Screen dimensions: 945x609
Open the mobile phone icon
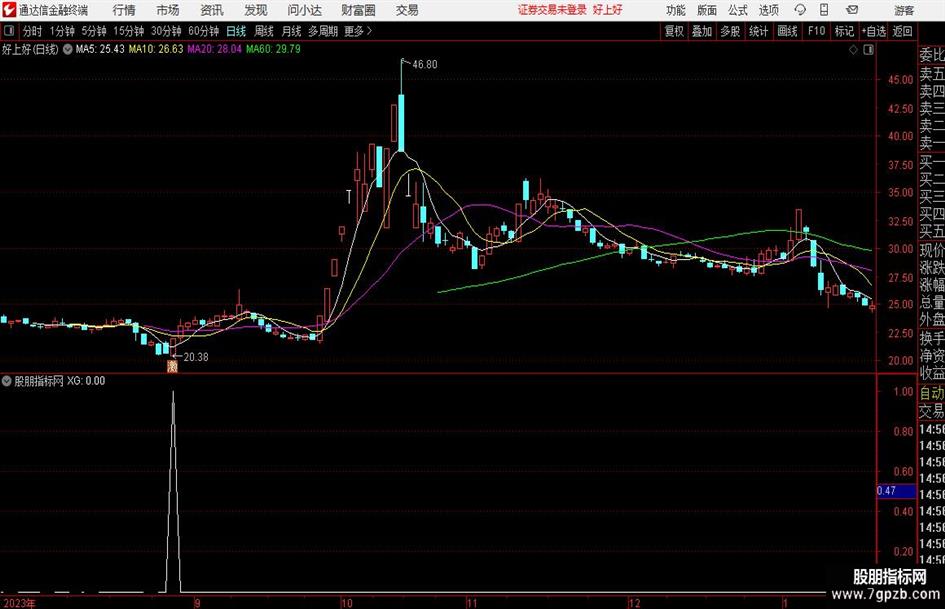pyautogui.click(x=824, y=10)
